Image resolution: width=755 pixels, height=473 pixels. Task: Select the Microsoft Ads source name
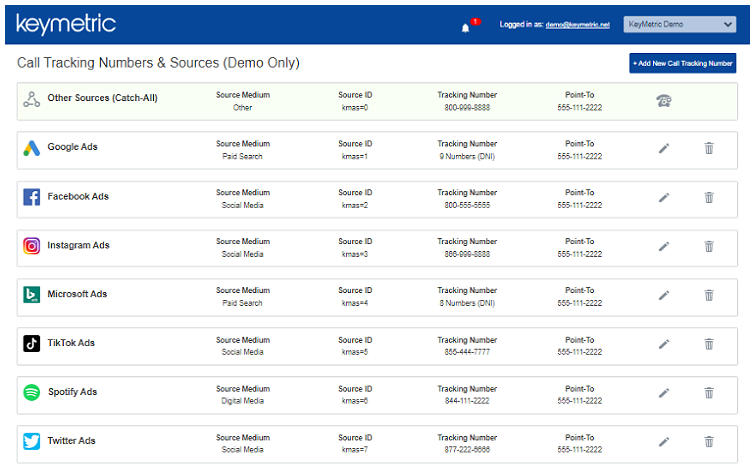[77, 294]
